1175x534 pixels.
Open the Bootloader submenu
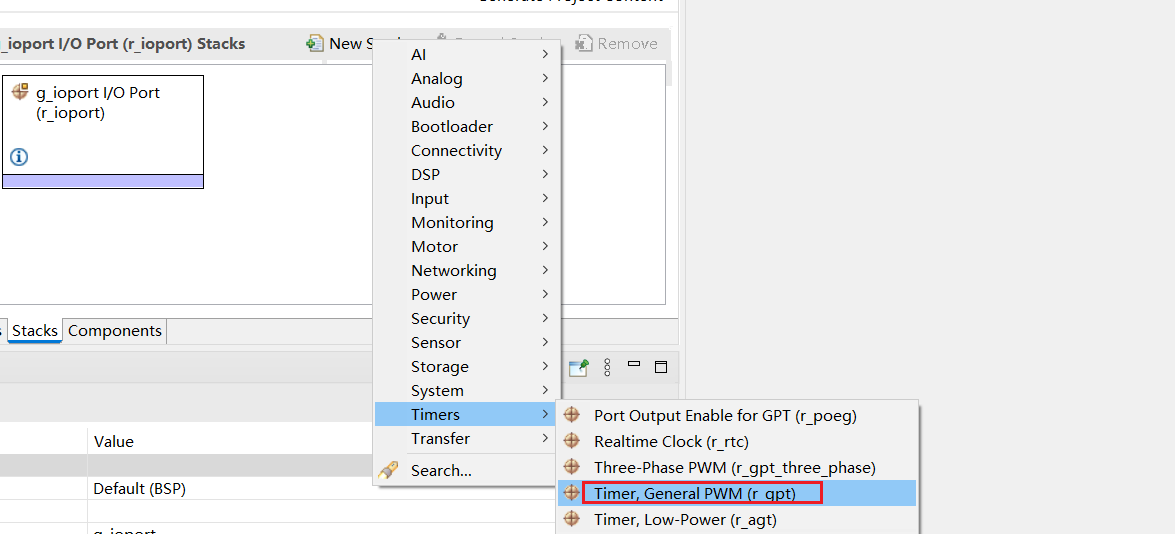pyautogui.click(x=467, y=127)
